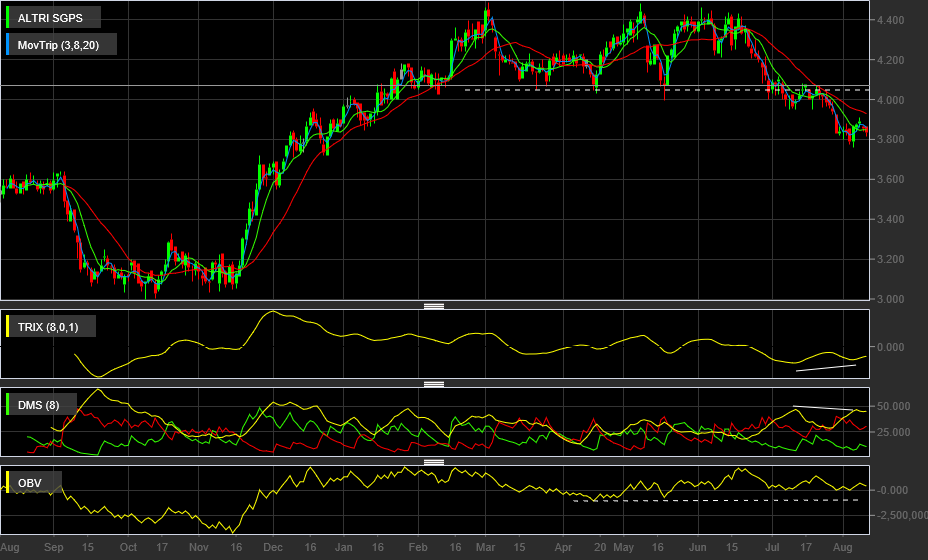Click the 3.800 price axis label
The height and width of the screenshot is (560, 928).
[890, 140]
